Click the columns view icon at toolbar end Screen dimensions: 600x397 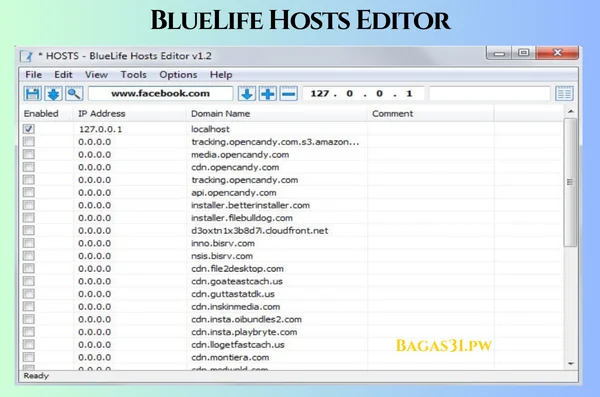click(564, 93)
